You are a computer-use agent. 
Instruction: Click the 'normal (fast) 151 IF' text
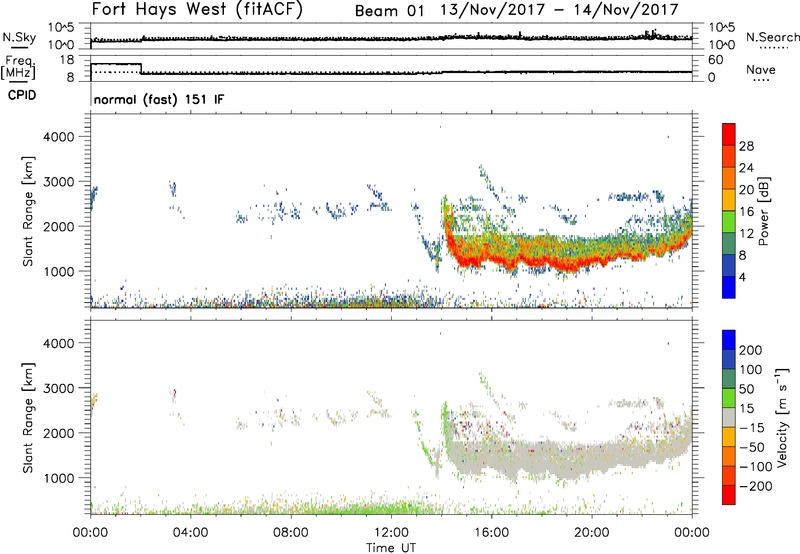click(159, 99)
